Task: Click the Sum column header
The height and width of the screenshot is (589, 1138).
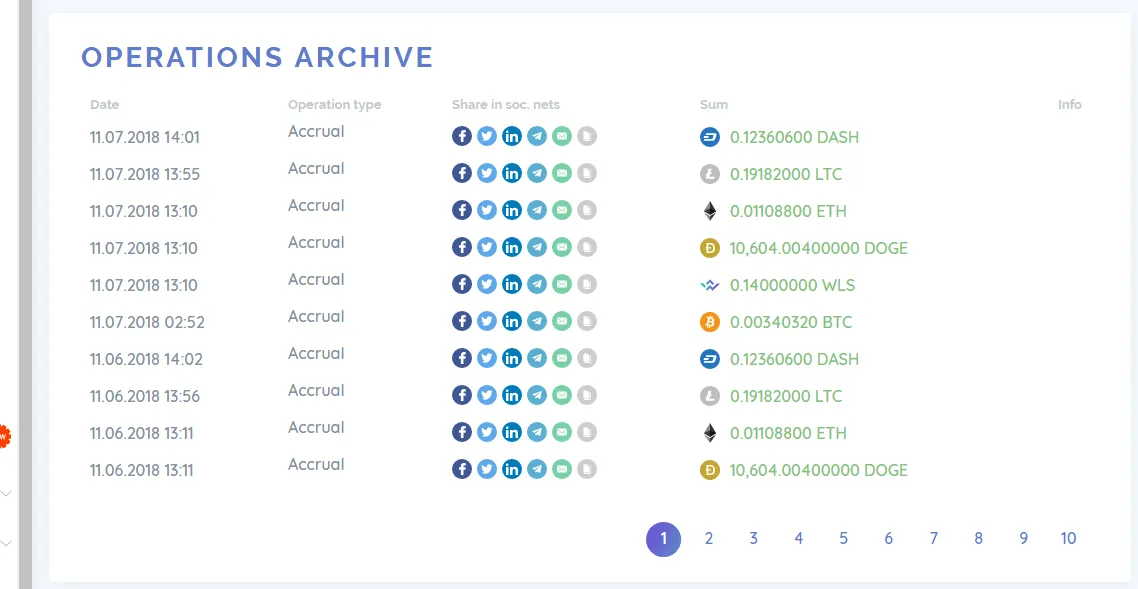Action: point(713,104)
